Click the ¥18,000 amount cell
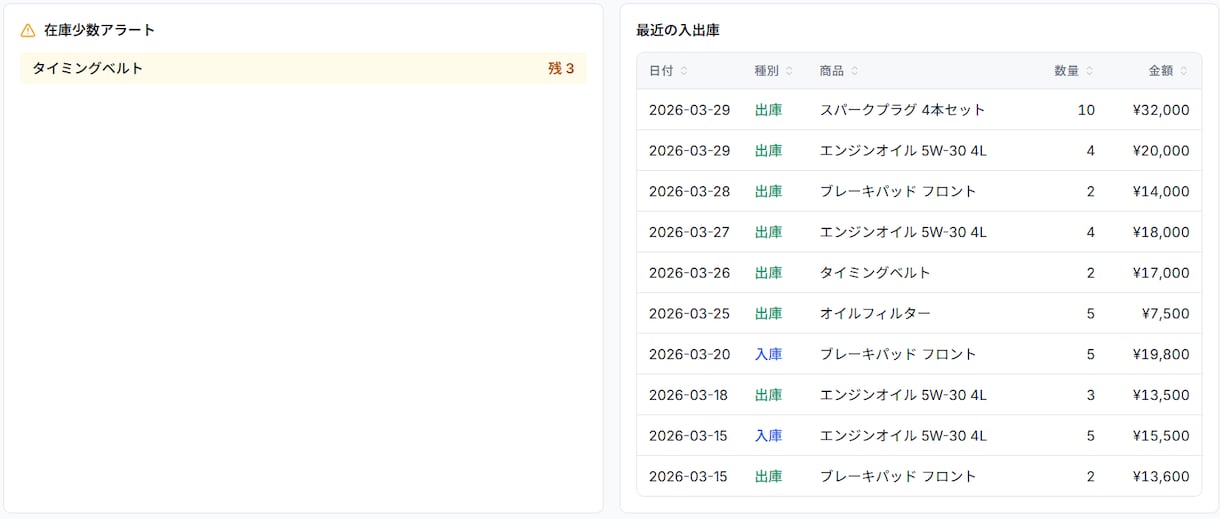 [1161, 232]
